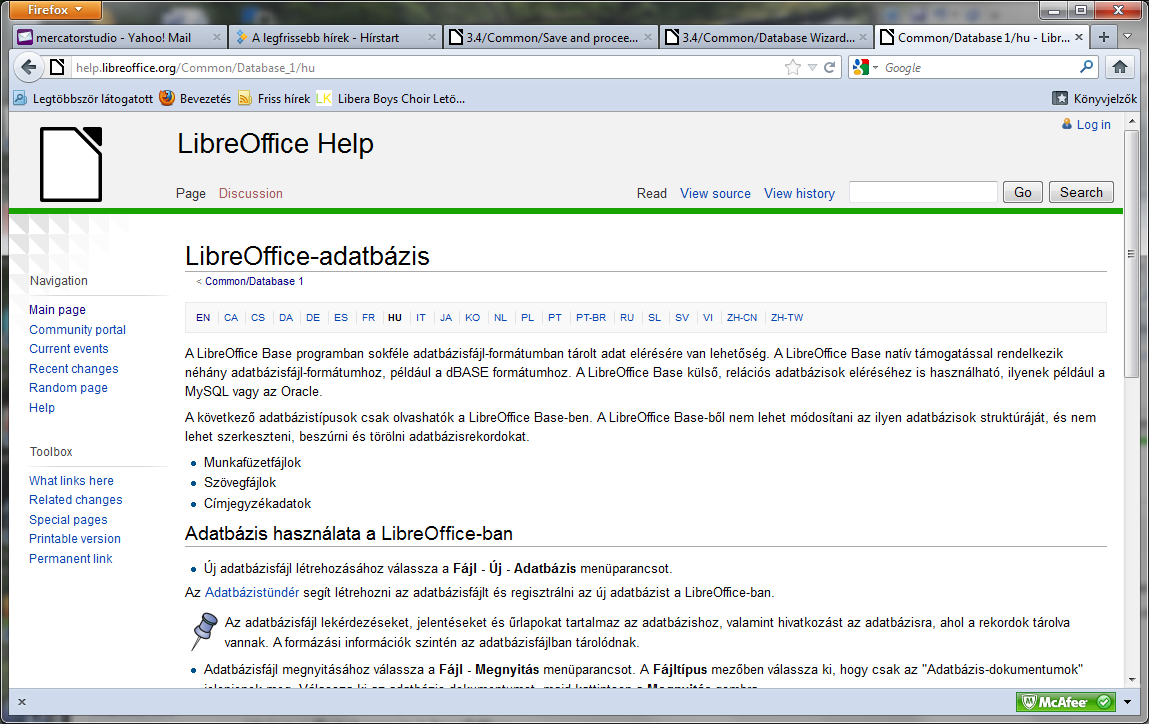
Task: Switch language to EN
Action: pyautogui.click(x=203, y=317)
